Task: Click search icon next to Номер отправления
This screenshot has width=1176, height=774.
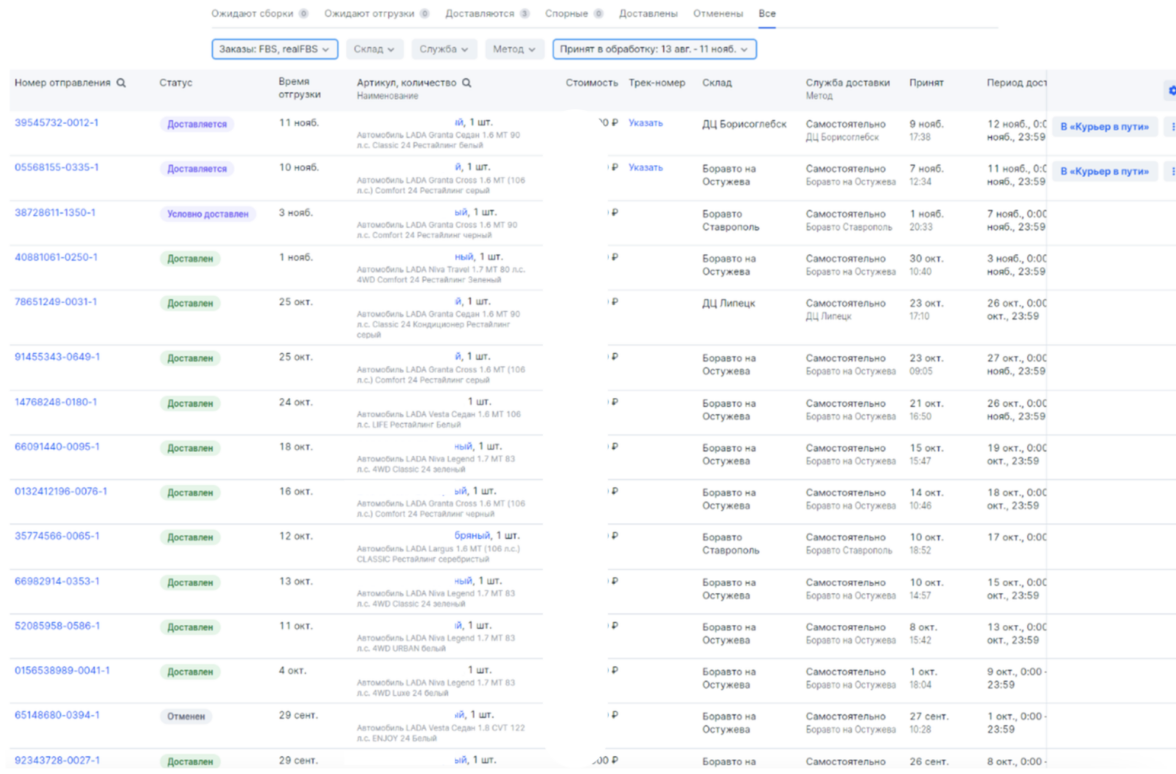Action: [122, 83]
